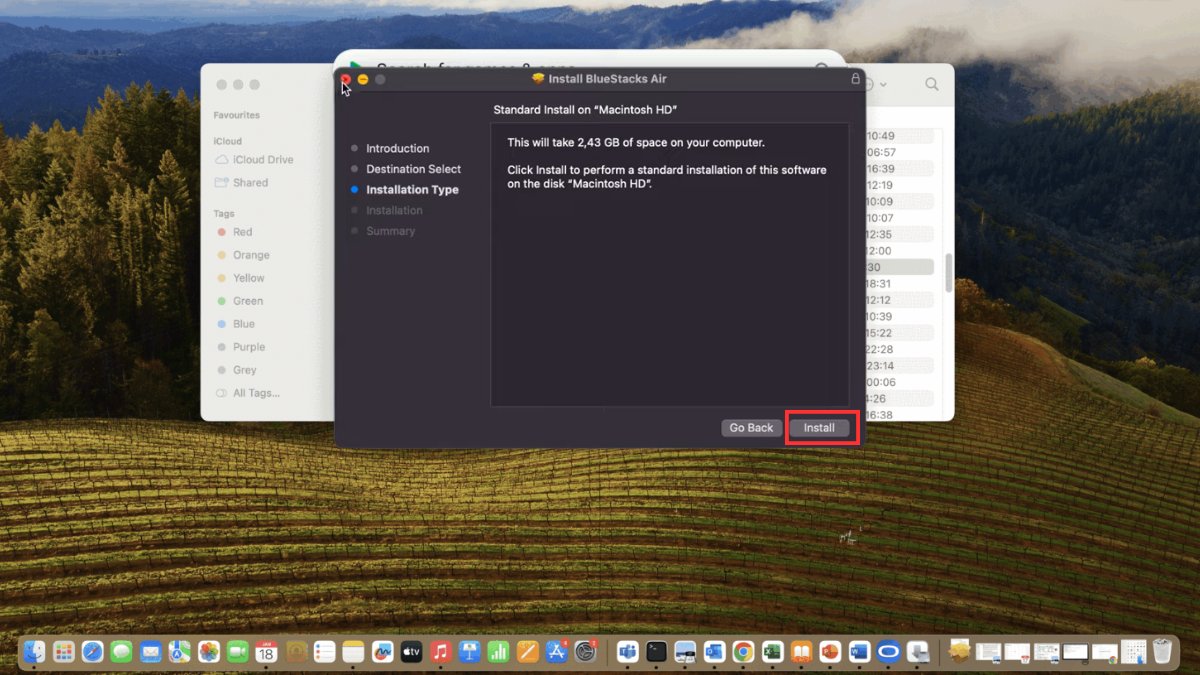Screen dimensions: 1200x675
Task: Open the Trash in the Dock
Action: tap(1162, 652)
